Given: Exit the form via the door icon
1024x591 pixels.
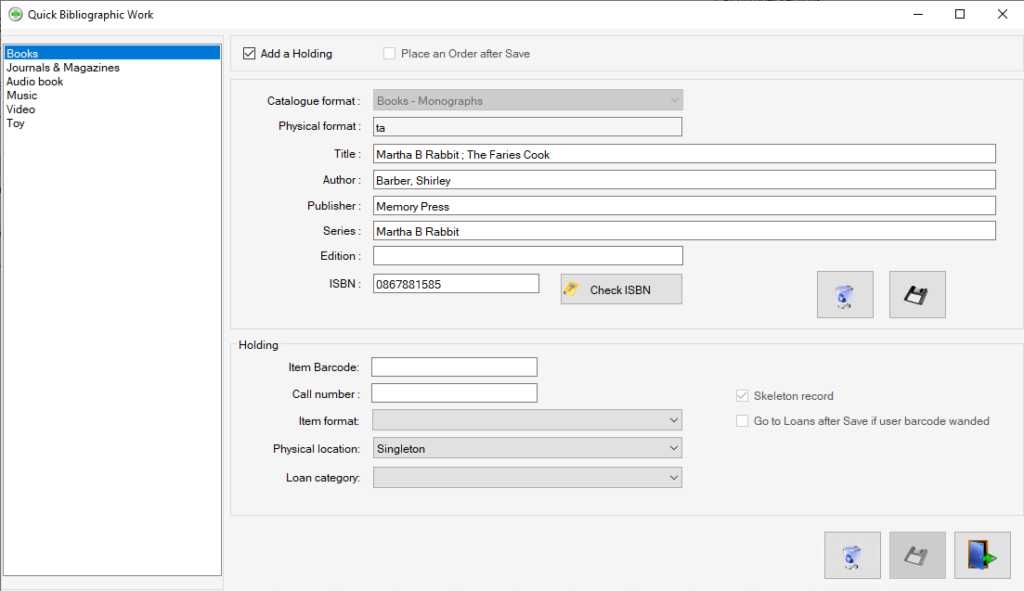Looking at the screenshot, I should click(x=982, y=555).
